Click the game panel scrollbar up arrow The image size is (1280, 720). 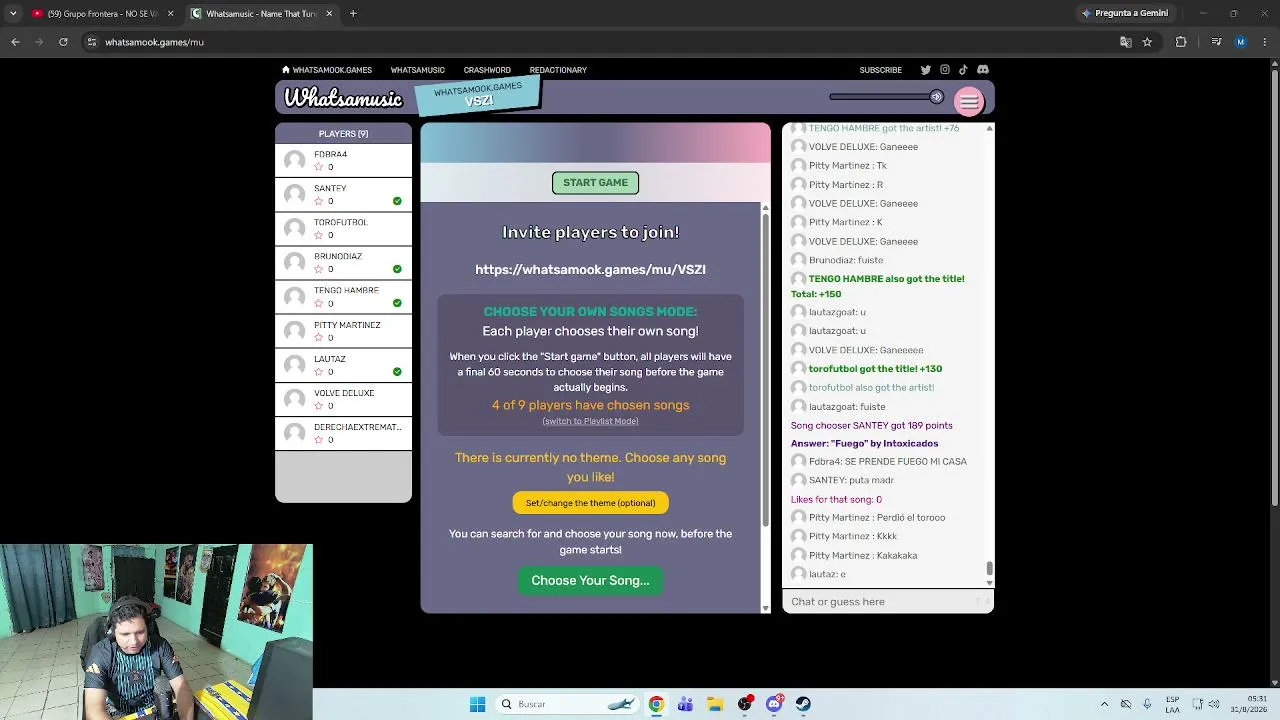[766, 208]
